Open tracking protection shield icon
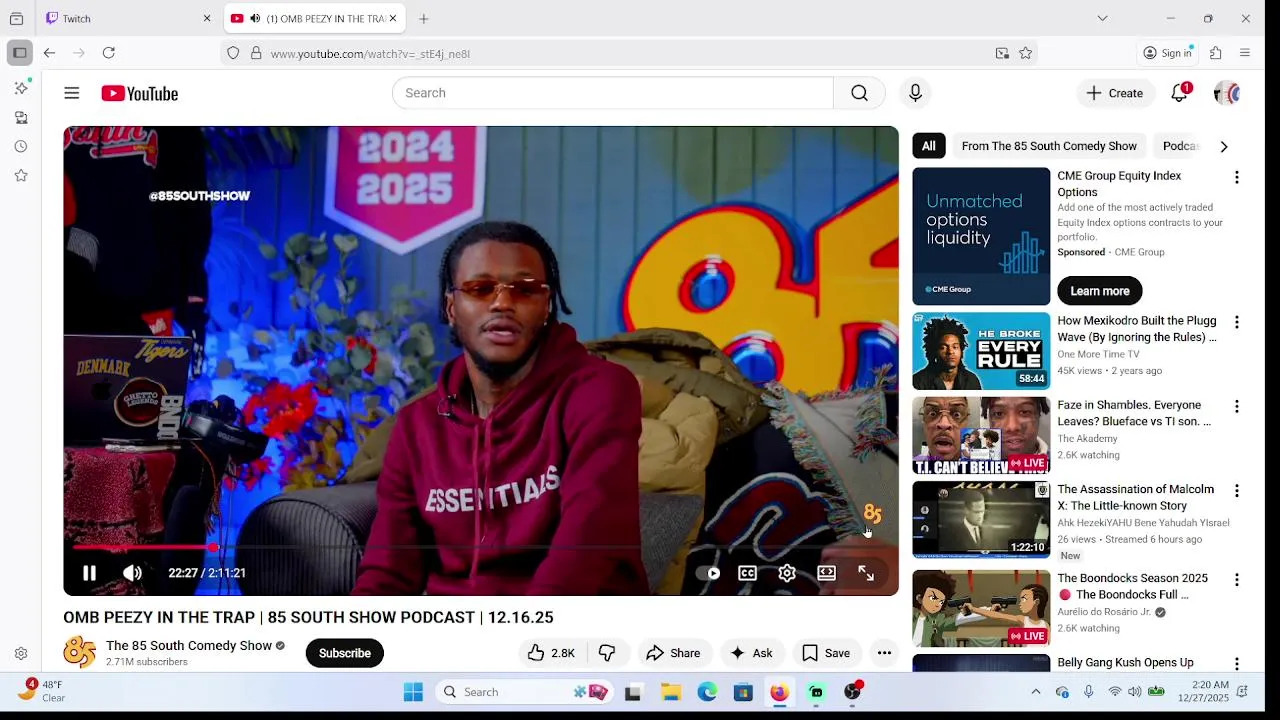Image resolution: width=1280 pixels, height=720 pixels. pyautogui.click(x=233, y=53)
